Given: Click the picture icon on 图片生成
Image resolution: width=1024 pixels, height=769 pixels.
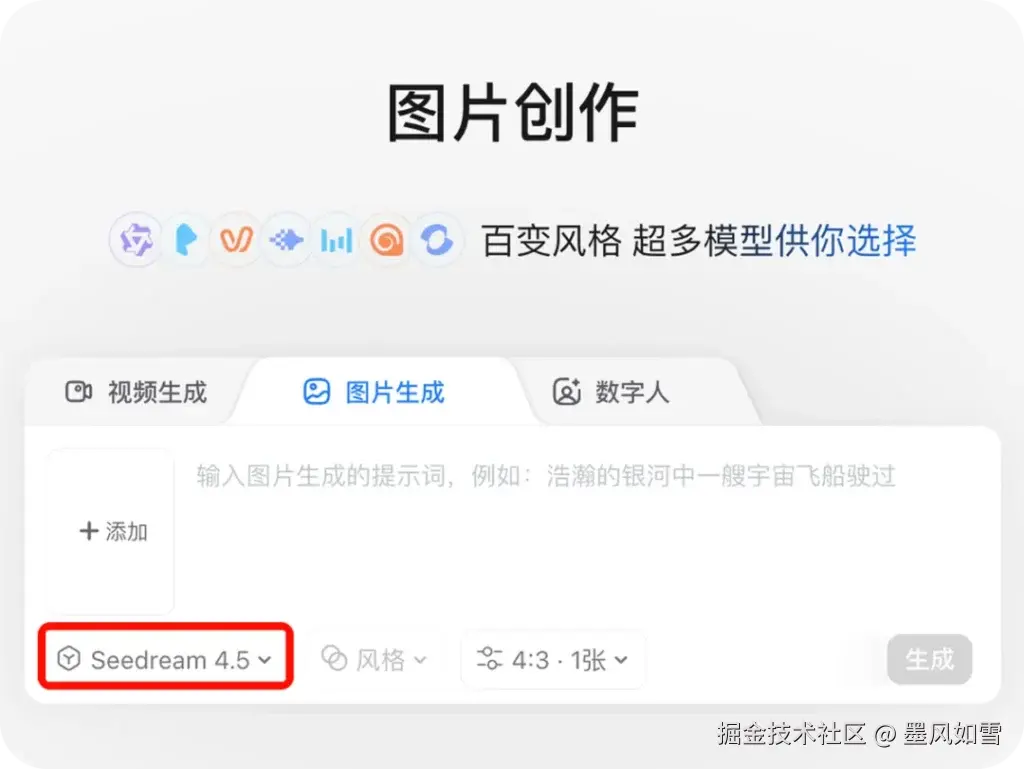Looking at the screenshot, I should (x=317, y=392).
